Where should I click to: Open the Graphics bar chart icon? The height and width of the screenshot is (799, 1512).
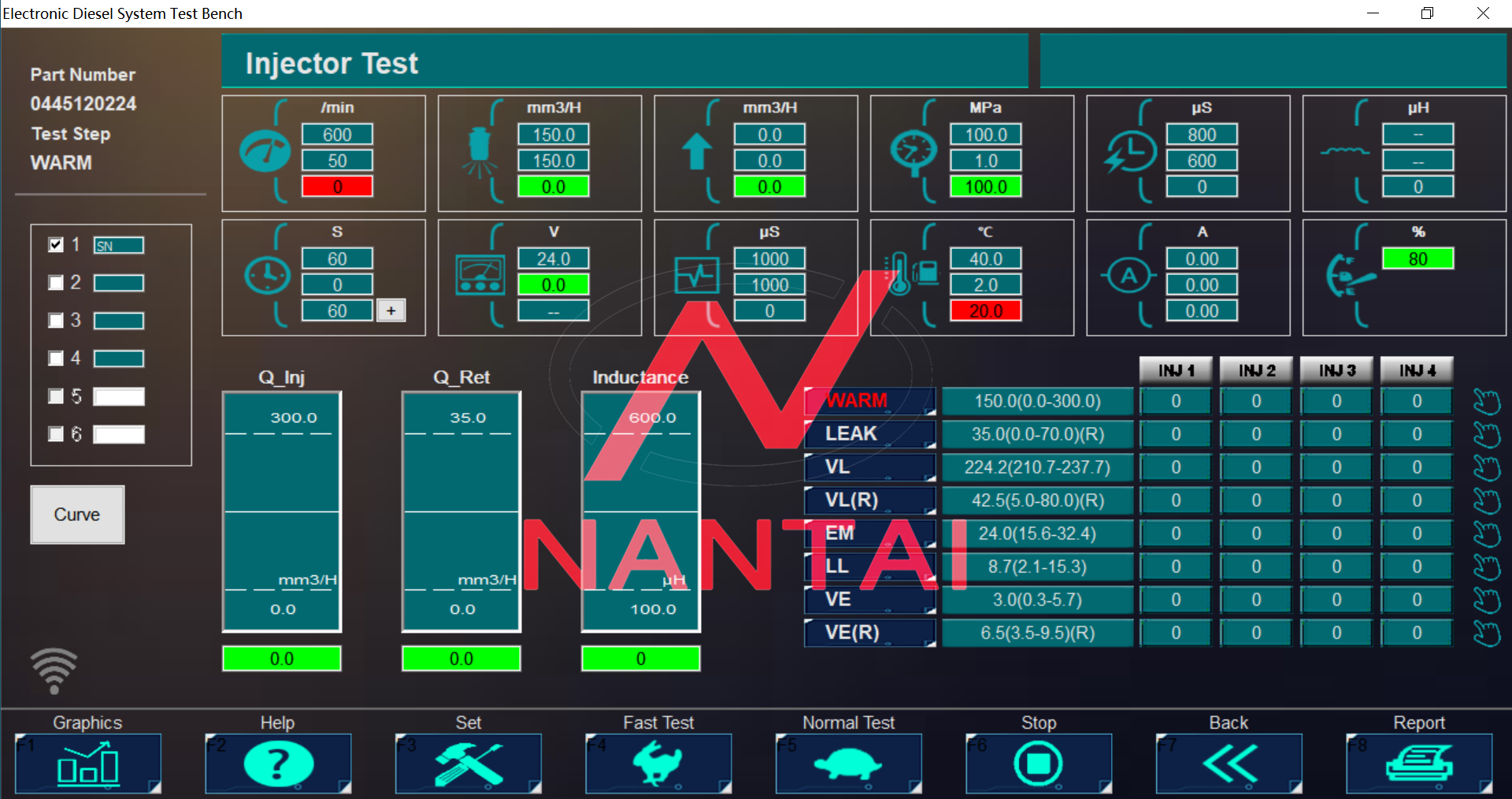[x=87, y=764]
